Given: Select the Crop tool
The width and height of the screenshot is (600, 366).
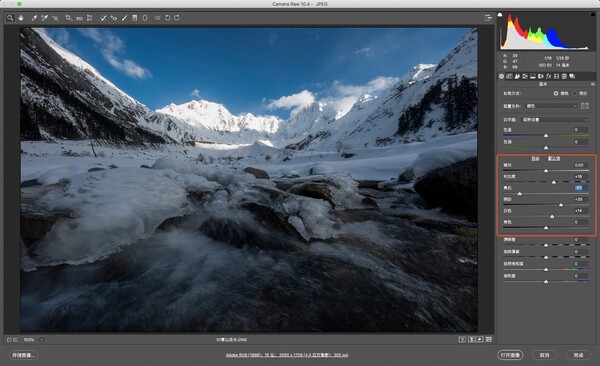Looking at the screenshot, I should click(68, 18).
